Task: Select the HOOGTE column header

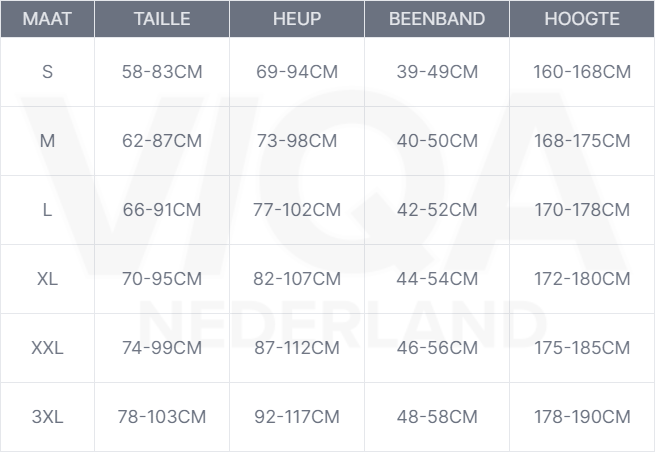Action: (x=582, y=19)
